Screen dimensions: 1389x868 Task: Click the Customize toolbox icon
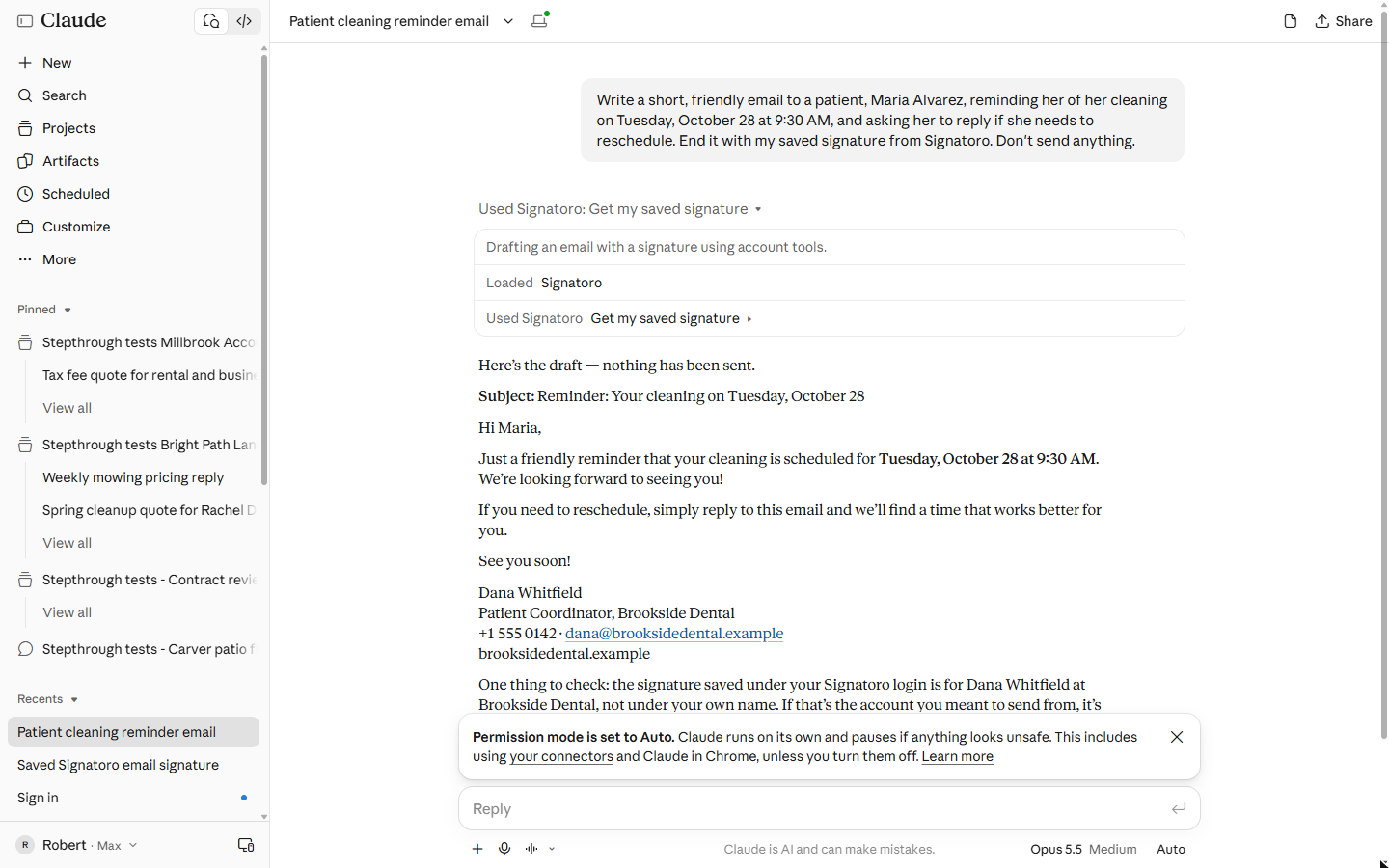coord(25,227)
